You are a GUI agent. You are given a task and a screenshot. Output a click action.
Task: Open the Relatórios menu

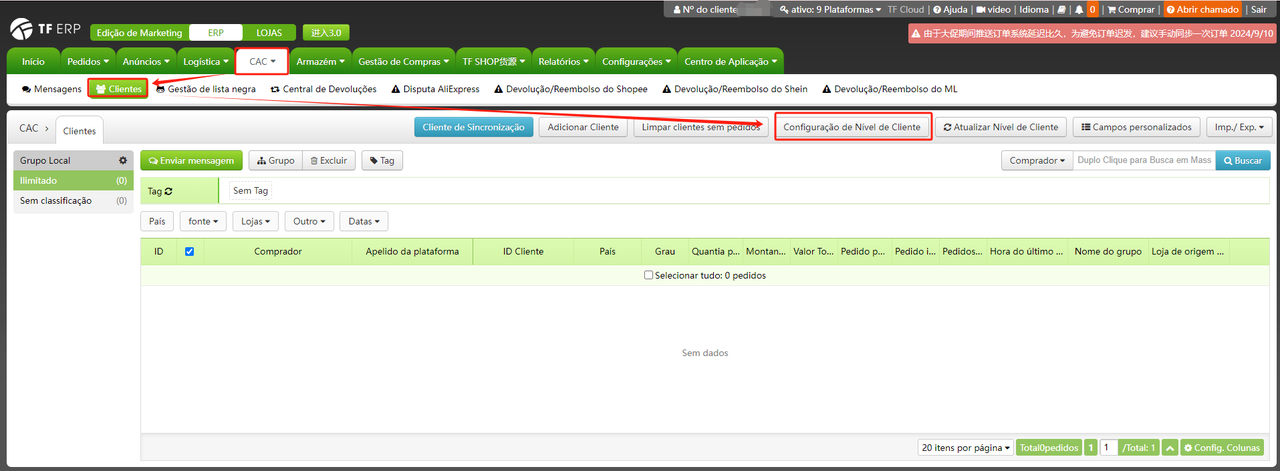pos(563,61)
